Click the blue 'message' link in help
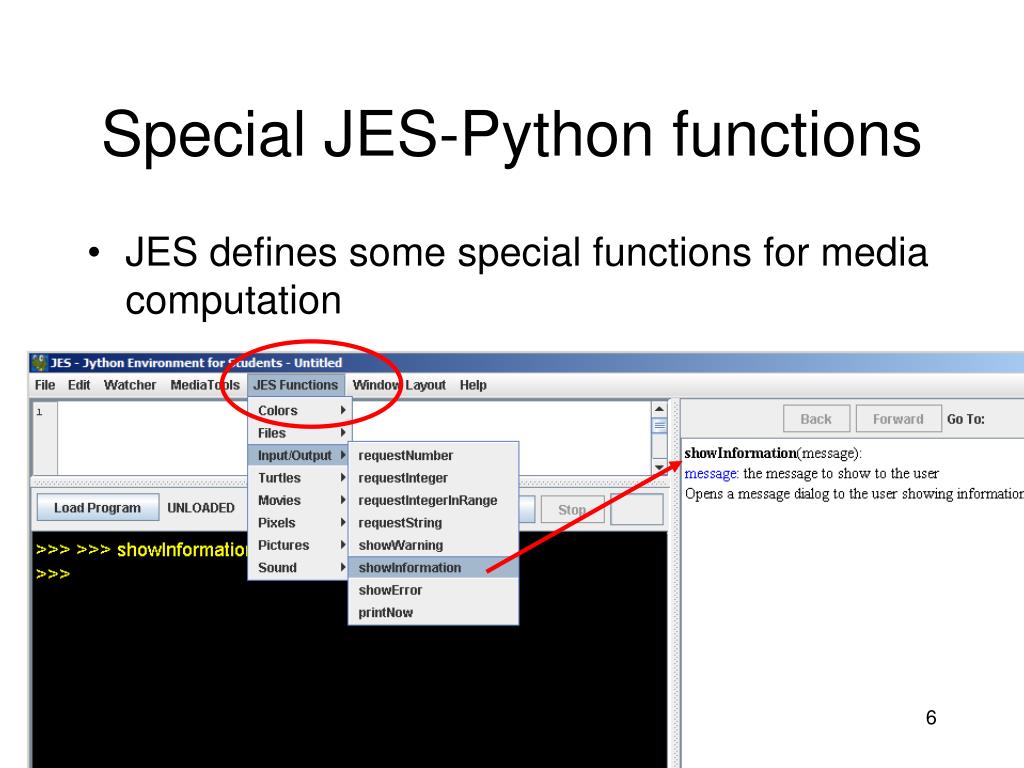This screenshot has height=768, width=1024. pos(711,473)
